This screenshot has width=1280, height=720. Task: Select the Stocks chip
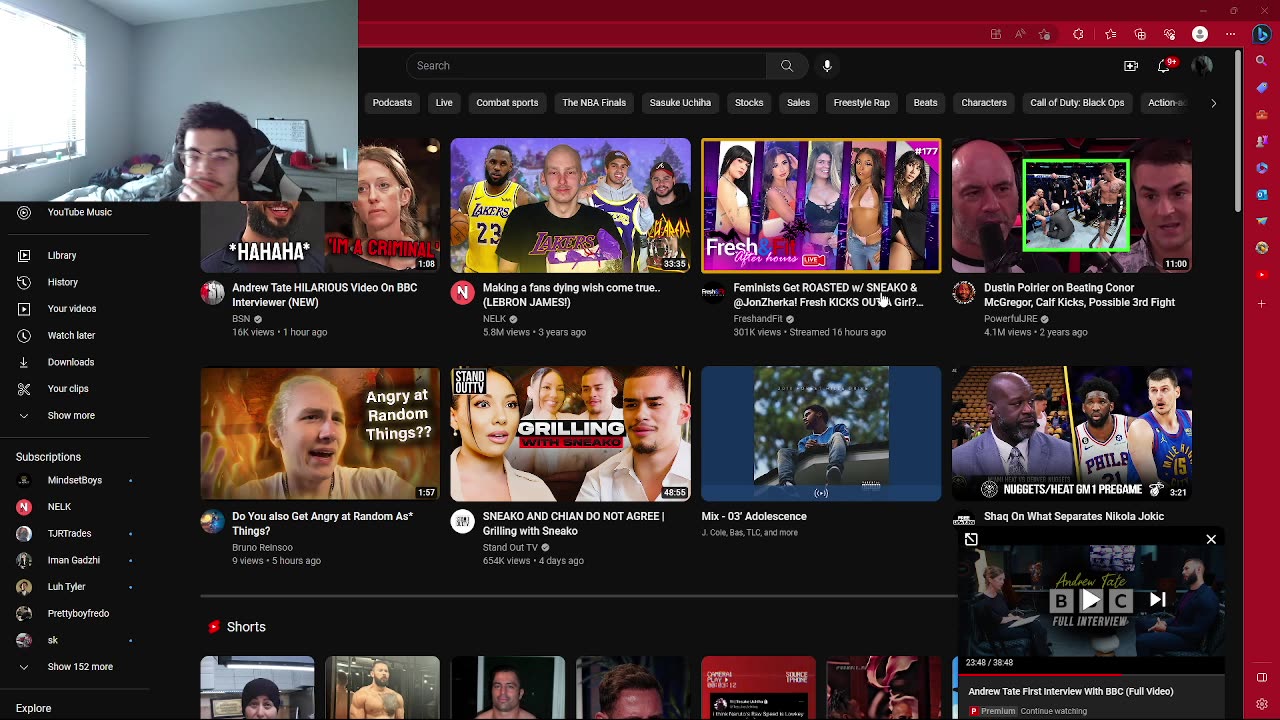click(749, 103)
